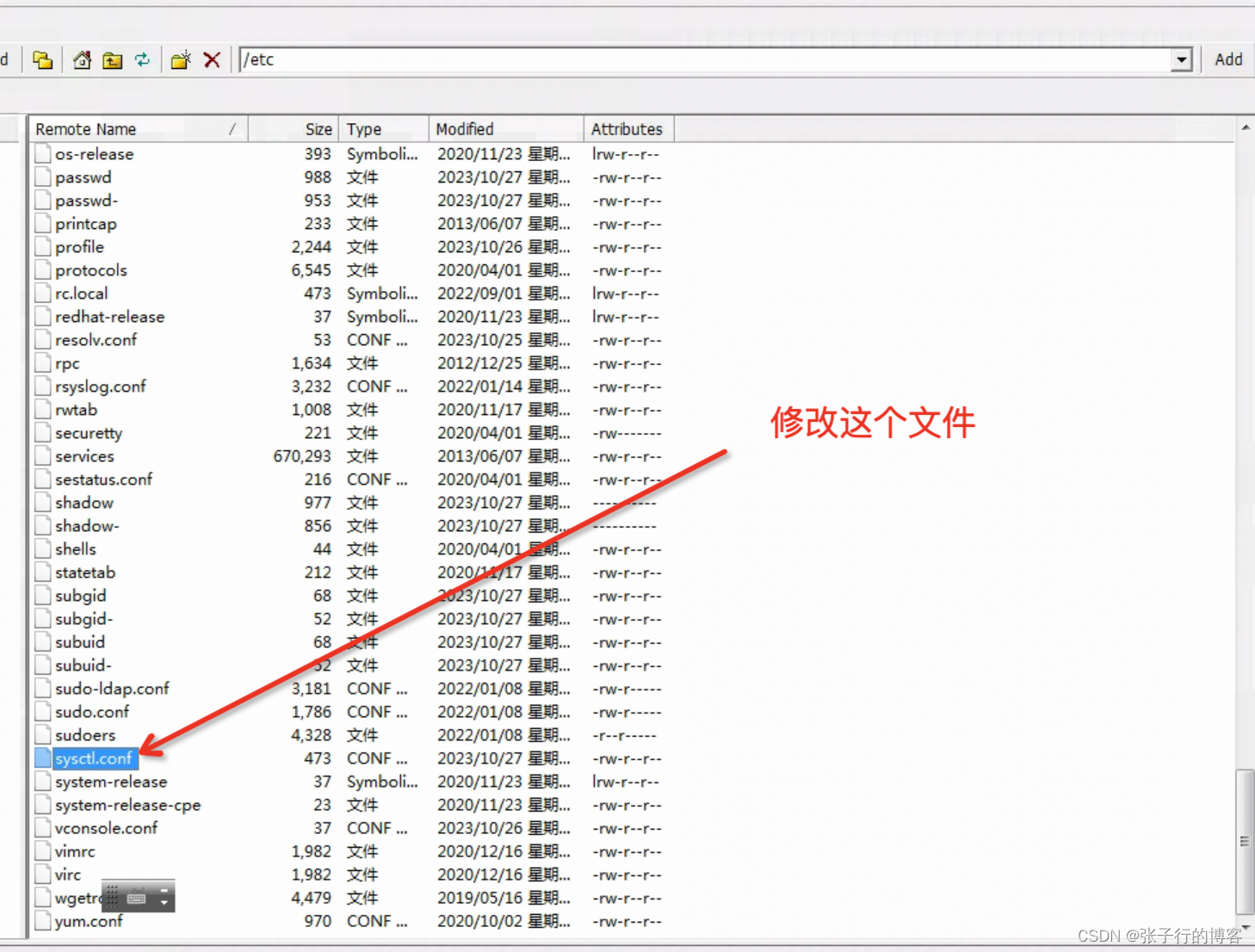Click the Modified column header
The width and height of the screenshot is (1255, 952).
(x=465, y=128)
